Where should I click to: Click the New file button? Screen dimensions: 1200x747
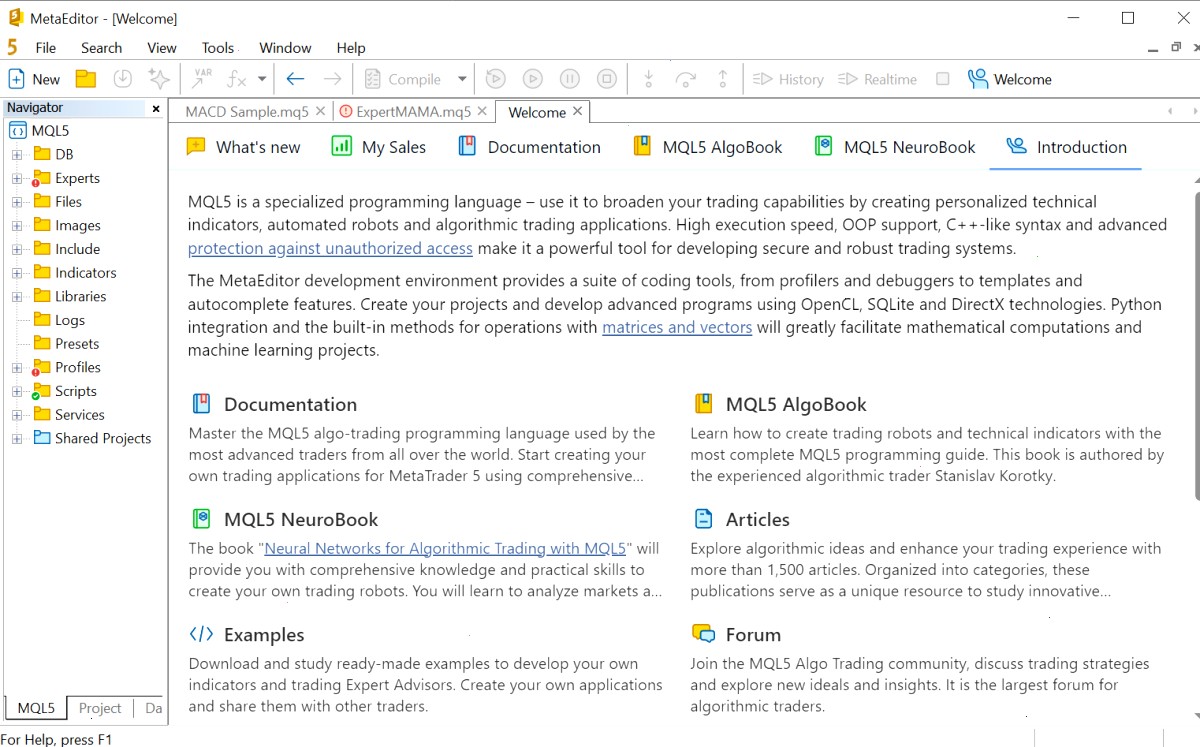click(x=34, y=79)
